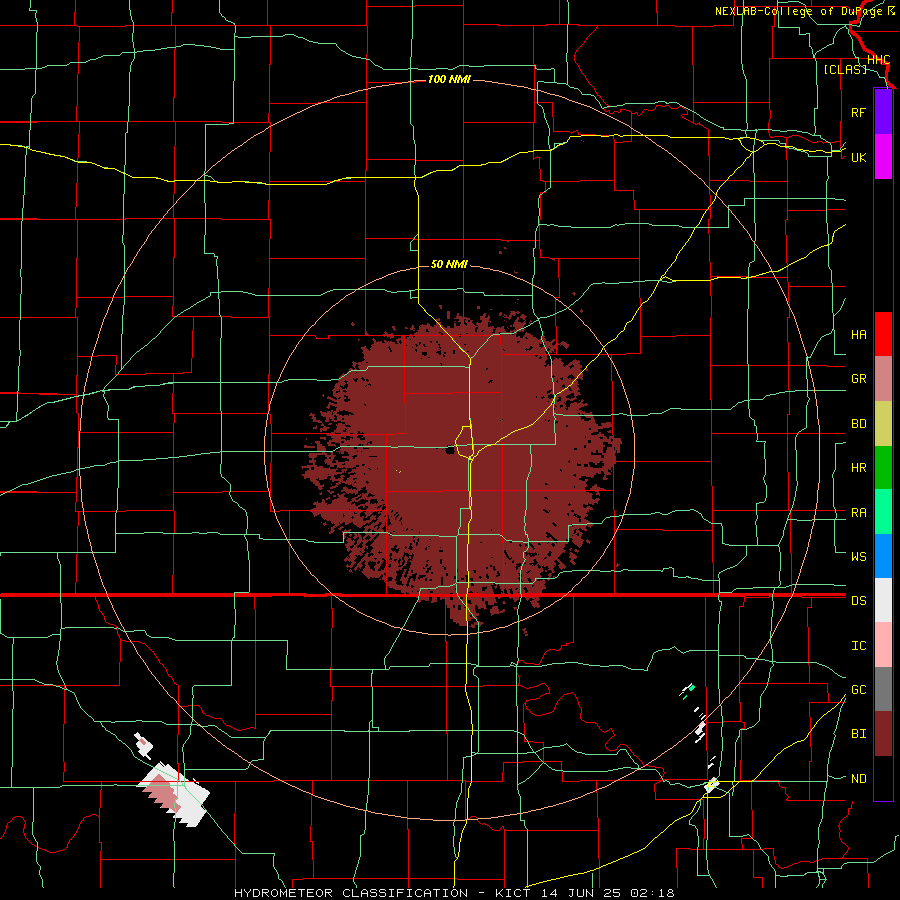900x900 pixels.
Task: Click the BI legend label
Action: pos(858,734)
